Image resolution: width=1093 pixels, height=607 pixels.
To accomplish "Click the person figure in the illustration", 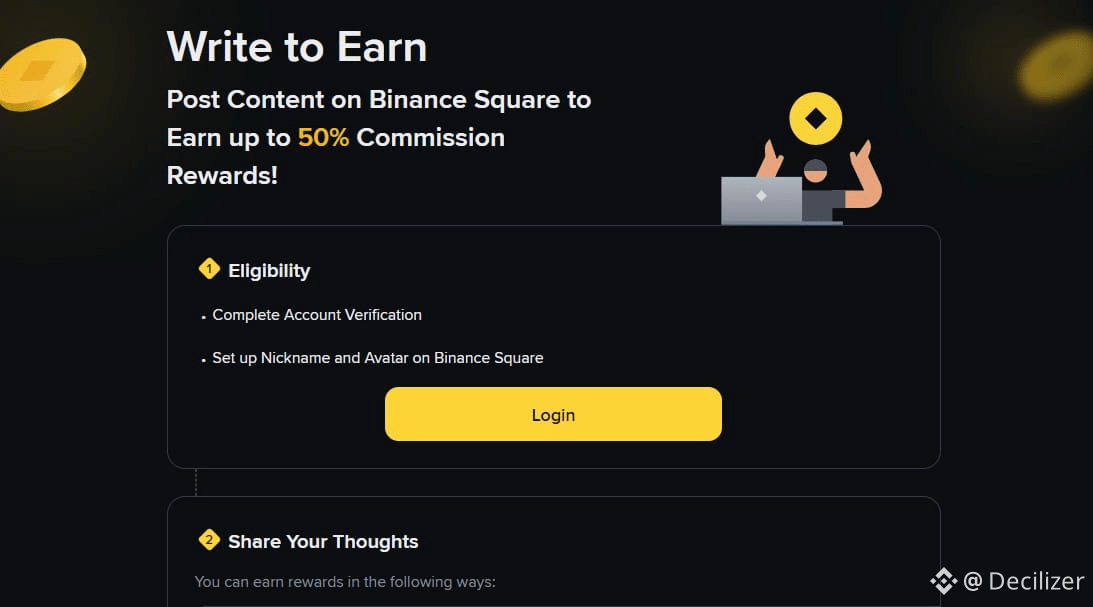I will pyautogui.click(x=818, y=188).
